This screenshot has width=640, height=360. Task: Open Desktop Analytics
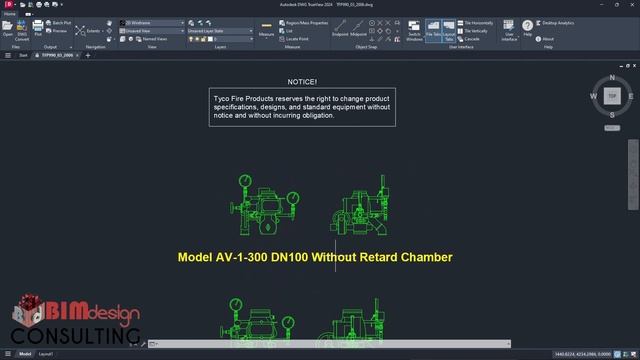(x=555, y=23)
